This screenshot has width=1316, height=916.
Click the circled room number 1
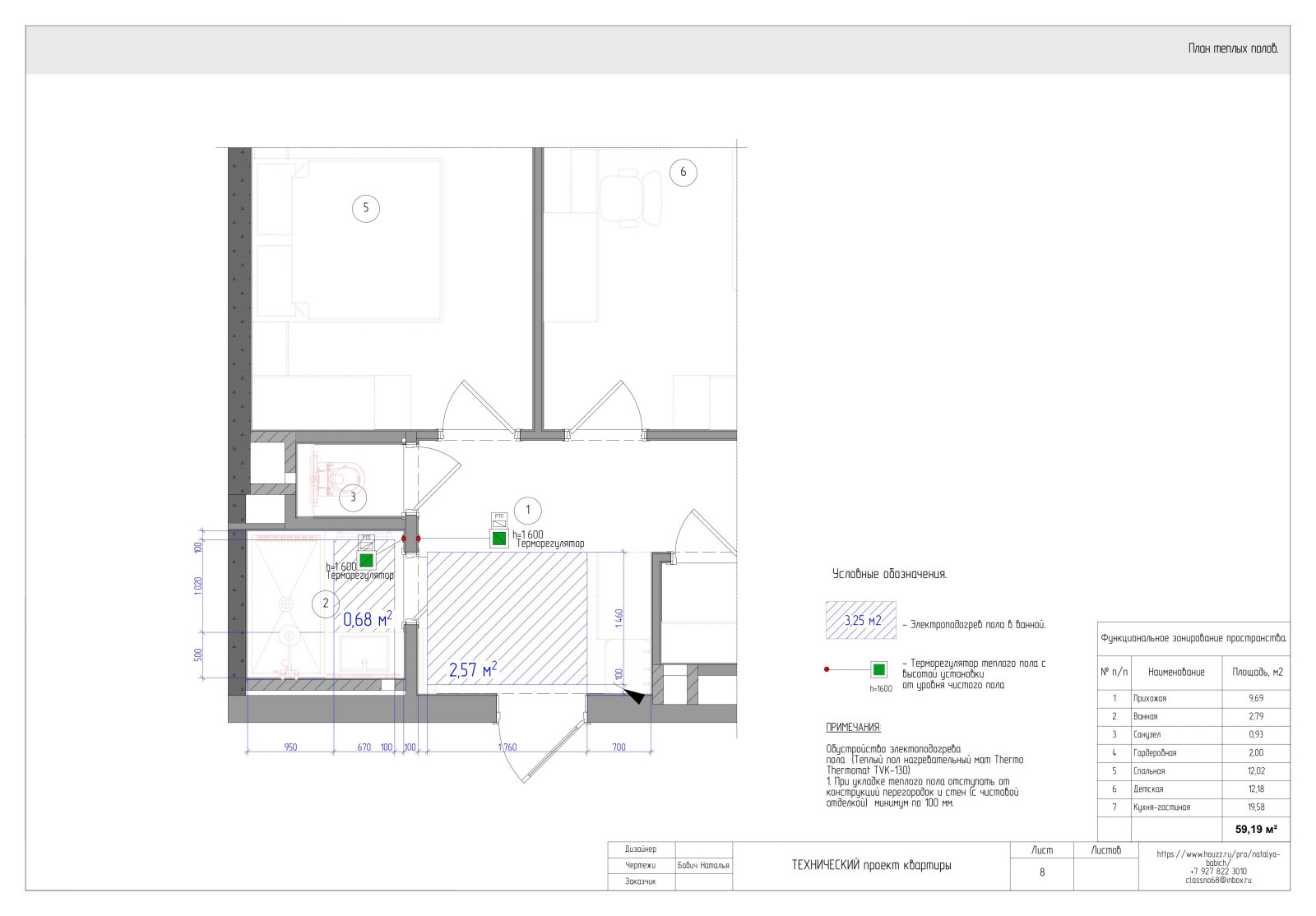point(527,510)
